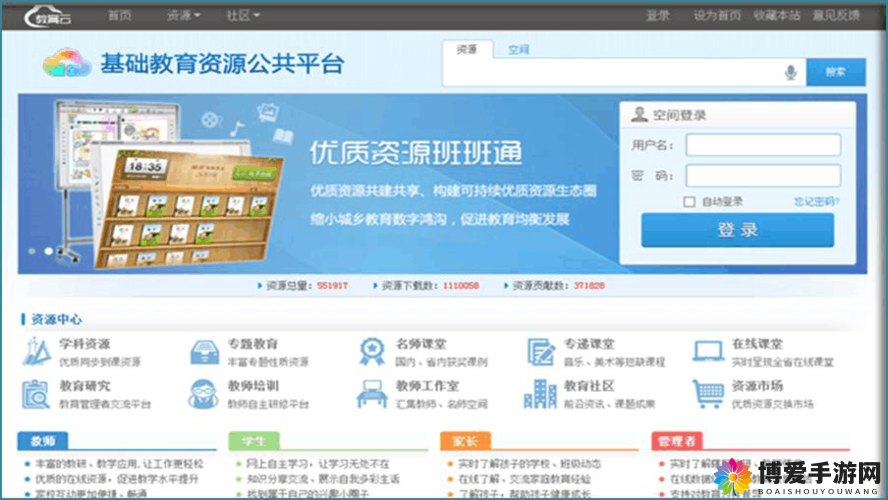Click the 忘记密码? link
Image resolution: width=888 pixels, height=500 pixels.
pyautogui.click(x=816, y=201)
